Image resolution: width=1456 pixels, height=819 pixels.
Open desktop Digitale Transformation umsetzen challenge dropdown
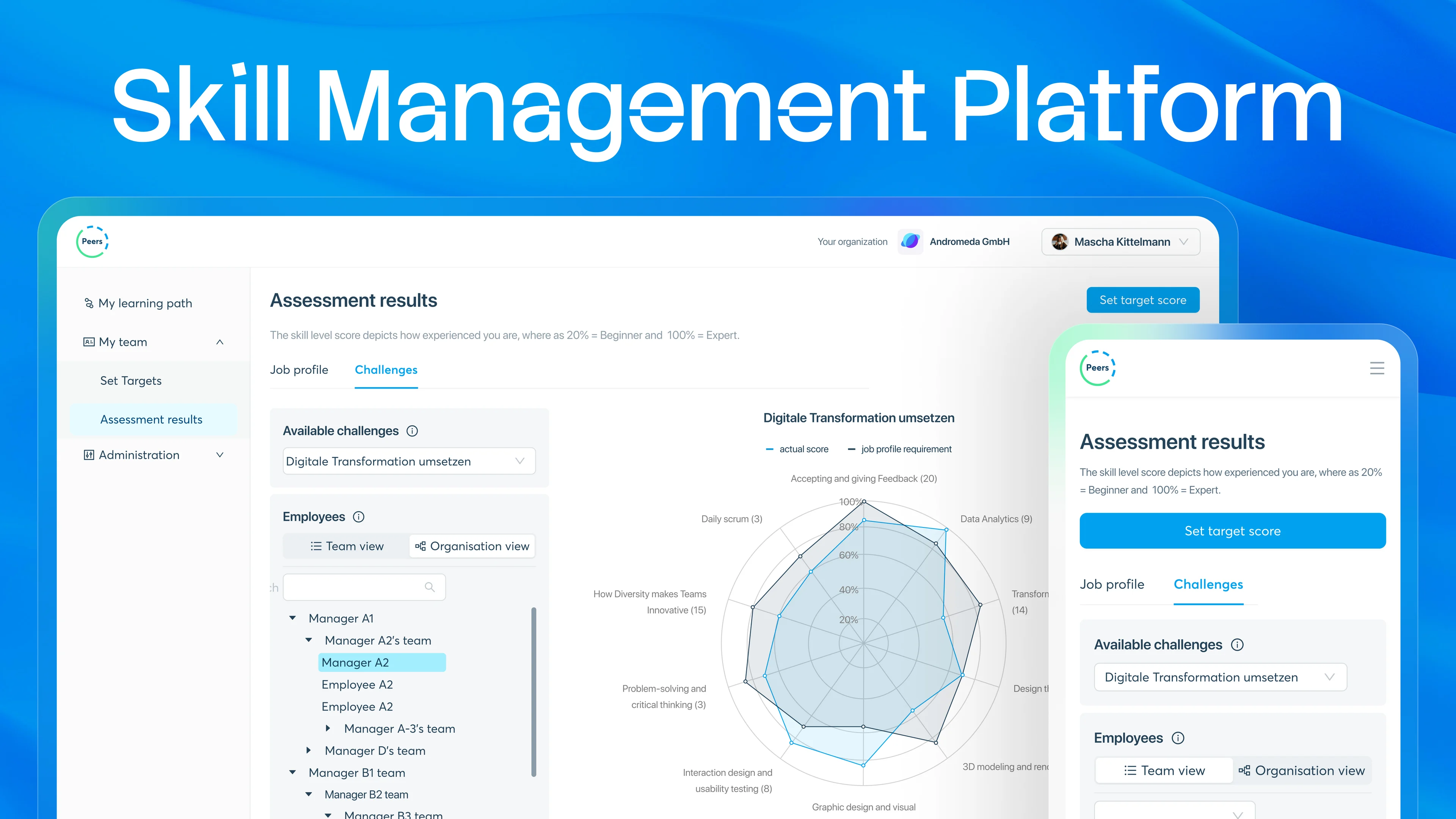click(x=409, y=461)
